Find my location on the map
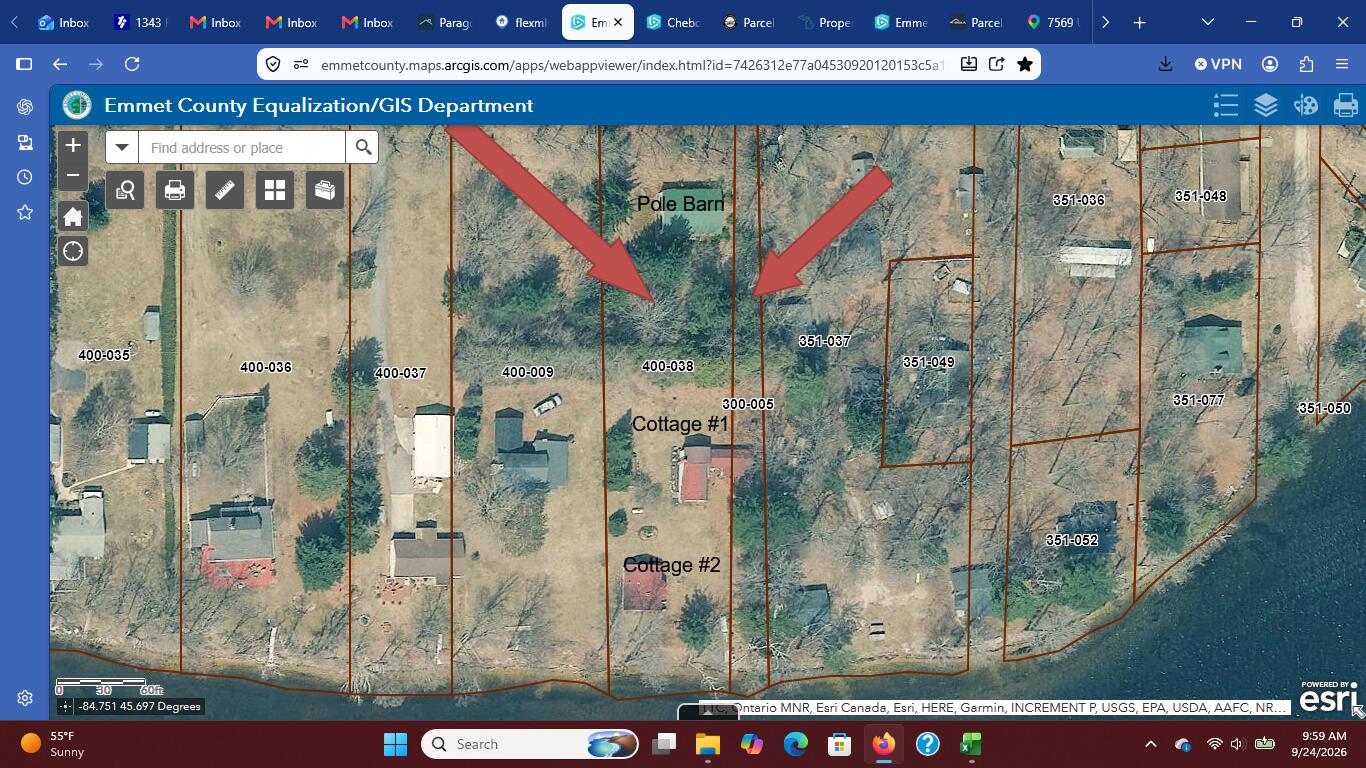This screenshot has width=1366, height=768. click(x=73, y=251)
